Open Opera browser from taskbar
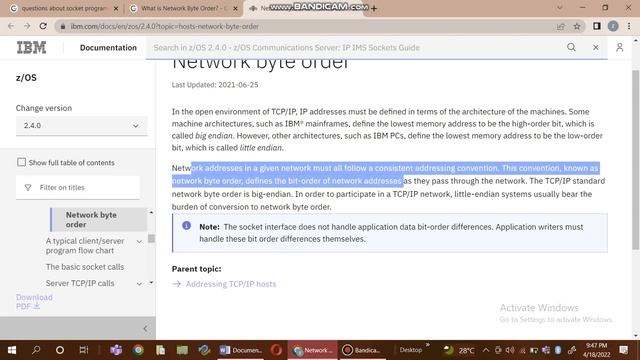The height and width of the screenshot is (360, 640). click(x=276, y=350)
